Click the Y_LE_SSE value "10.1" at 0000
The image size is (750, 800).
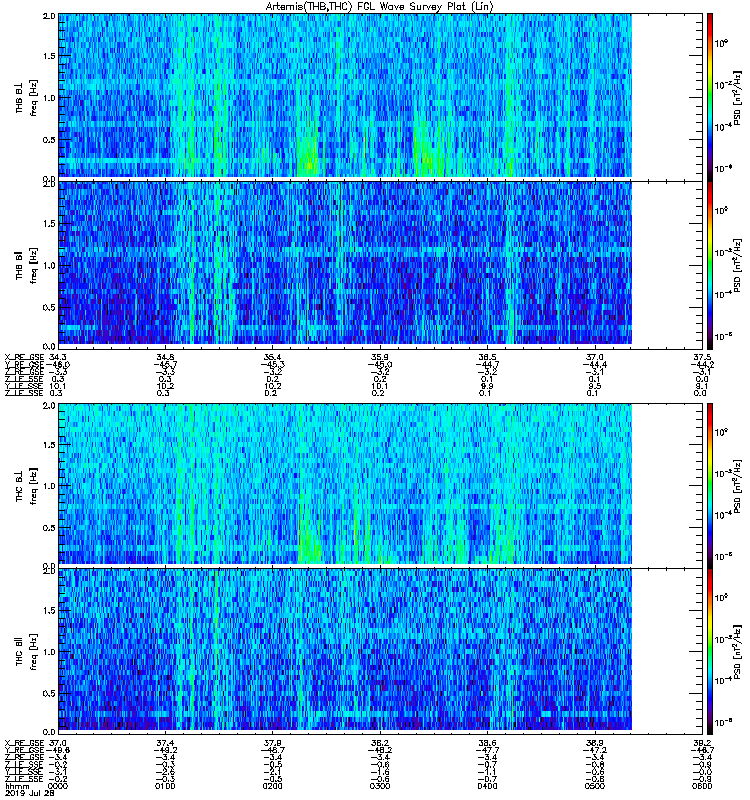(x=58, y=386)
